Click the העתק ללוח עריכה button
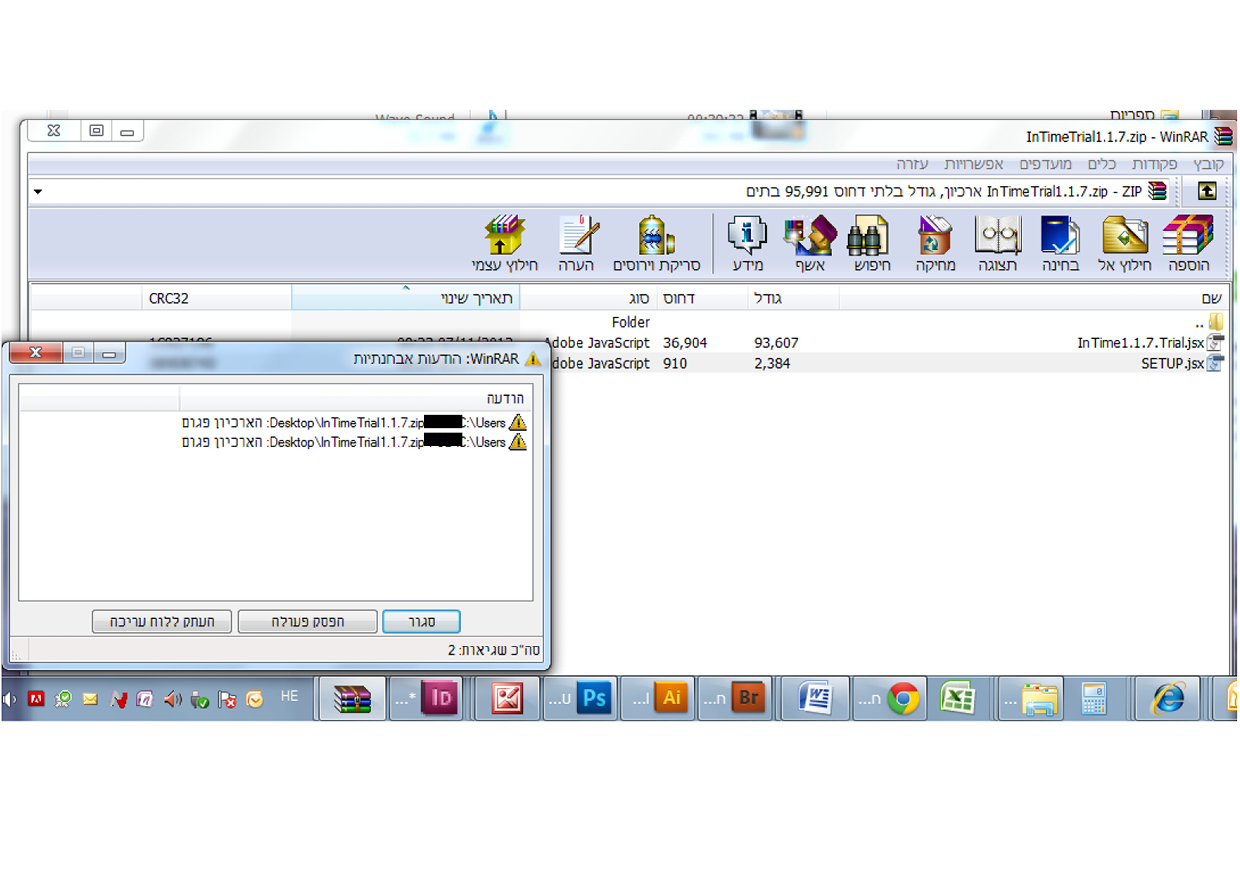 pyautogui.click(x=161, y=621)
